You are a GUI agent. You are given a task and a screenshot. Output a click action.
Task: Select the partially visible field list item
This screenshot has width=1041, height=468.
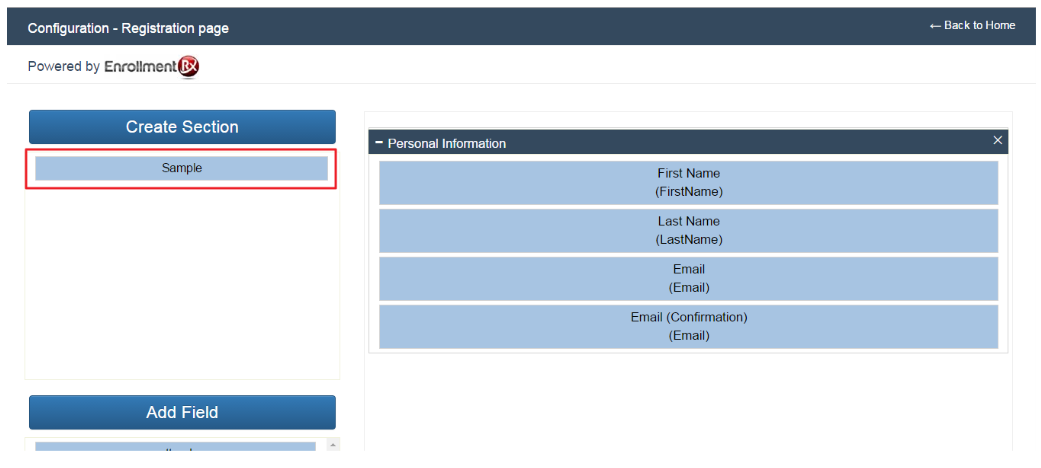(175, 446)
